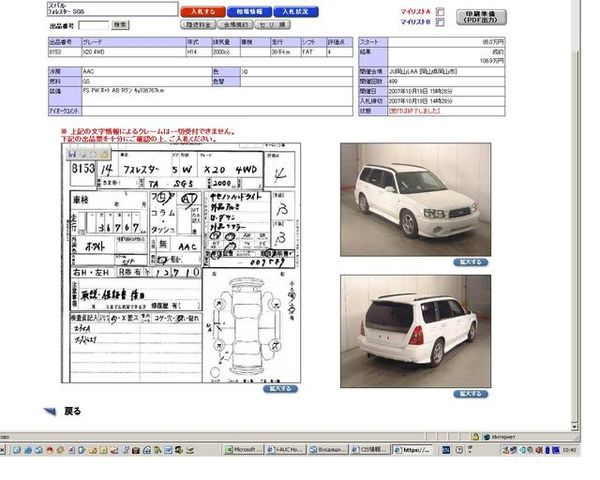This screenshot has width=600, height=480.
Task: Click the 印刷準備 (PDF出力) button
Action: (x=481, y=17)
